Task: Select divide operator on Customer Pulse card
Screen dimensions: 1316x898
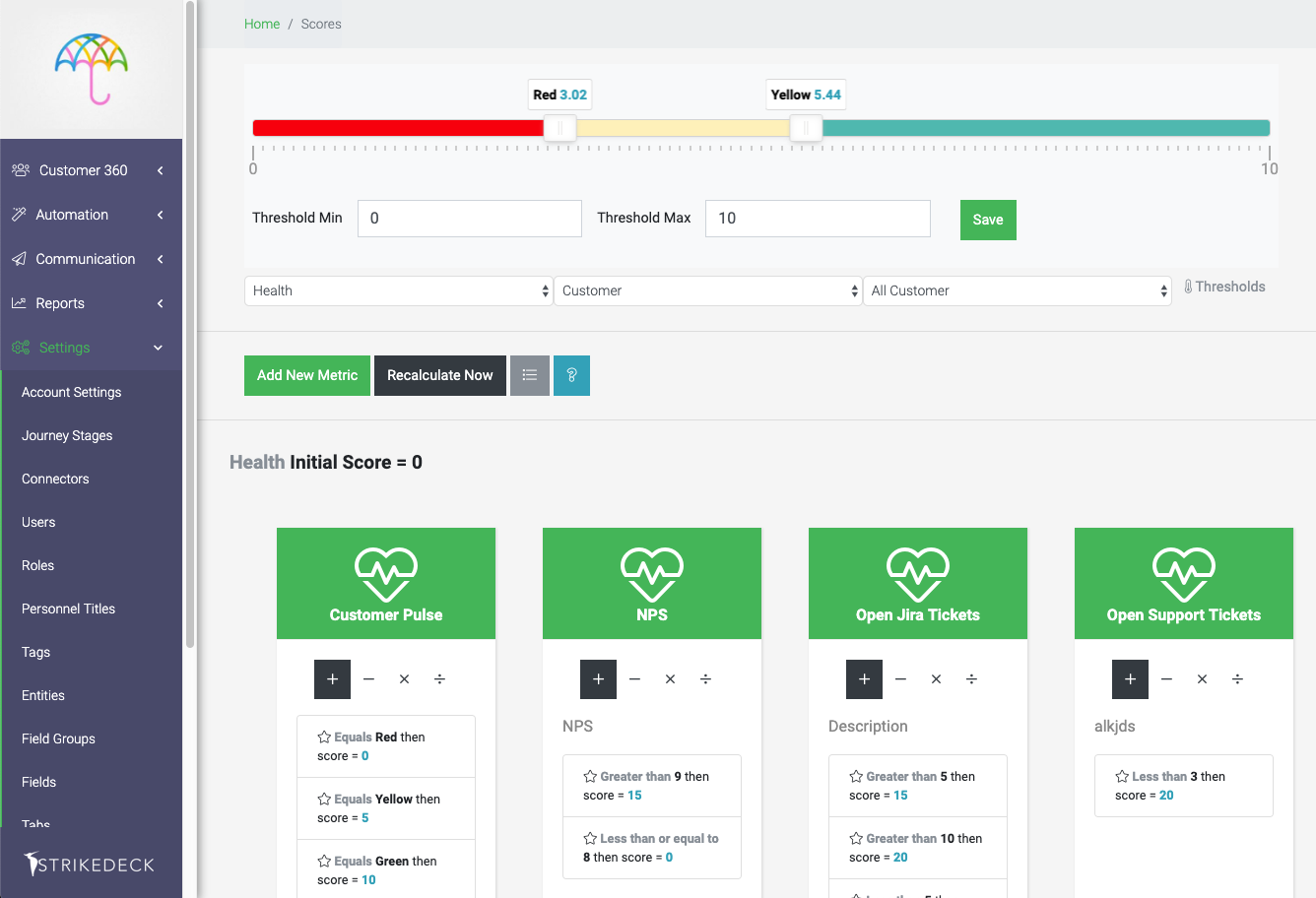Action: point(439,679)
